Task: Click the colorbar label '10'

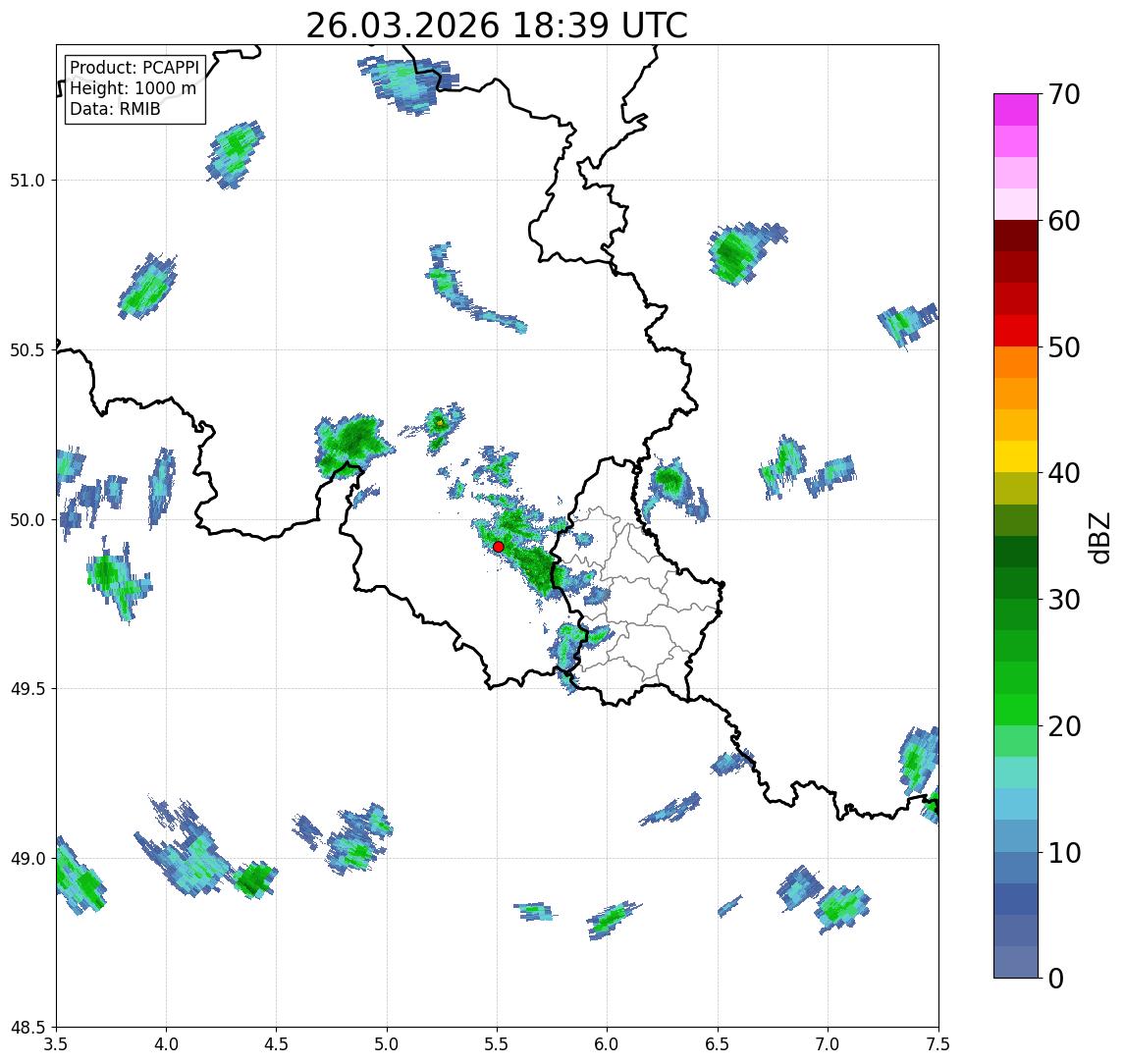Action: coord(1064,852)
